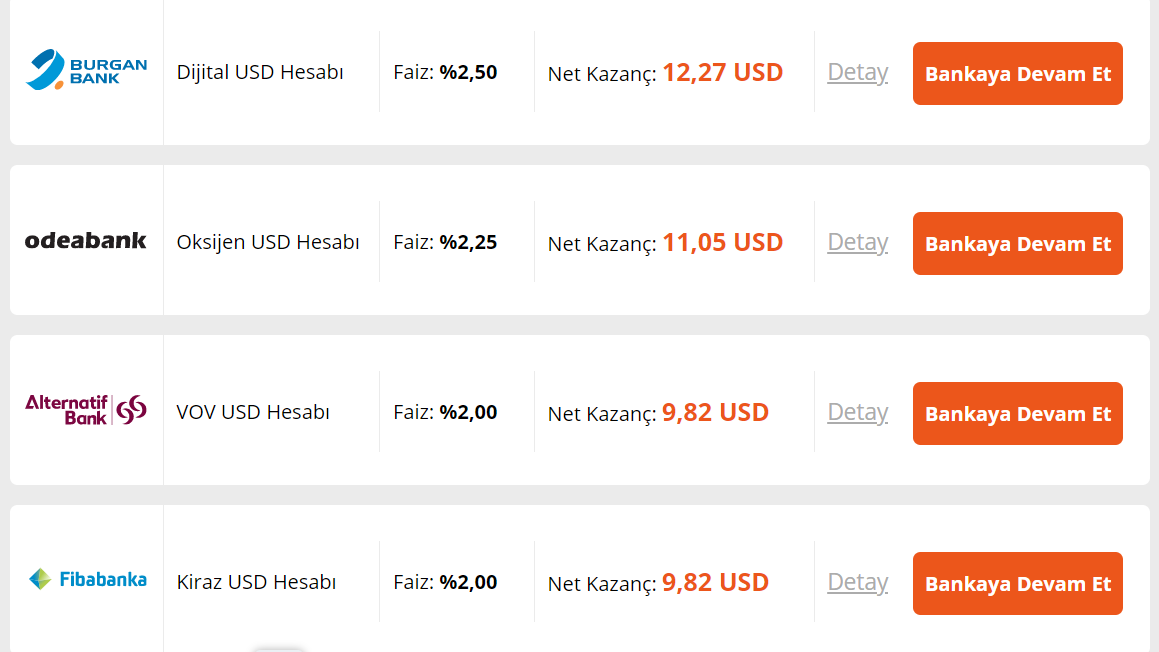The height and width of the screenshot is (652, 1159).
Task: Click the Kiraz USD Hesabı product name
Action: pos(256,582)
